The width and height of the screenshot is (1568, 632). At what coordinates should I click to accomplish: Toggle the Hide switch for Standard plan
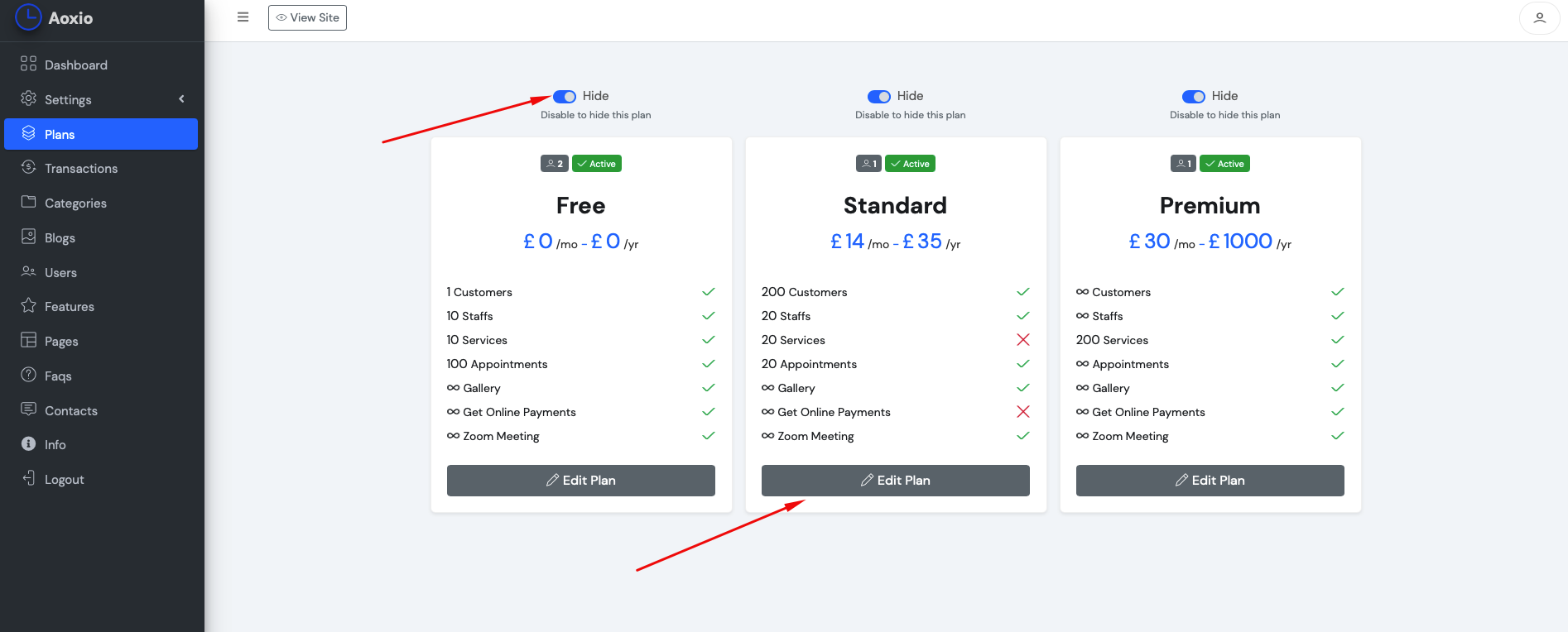click(879, 97)
